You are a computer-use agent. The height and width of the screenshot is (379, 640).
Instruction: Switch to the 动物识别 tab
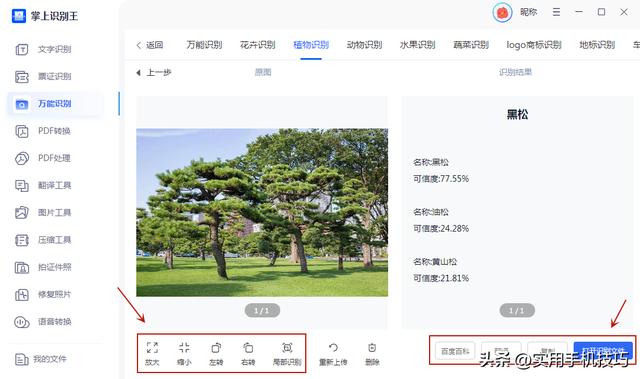click(x=364, y=45)
